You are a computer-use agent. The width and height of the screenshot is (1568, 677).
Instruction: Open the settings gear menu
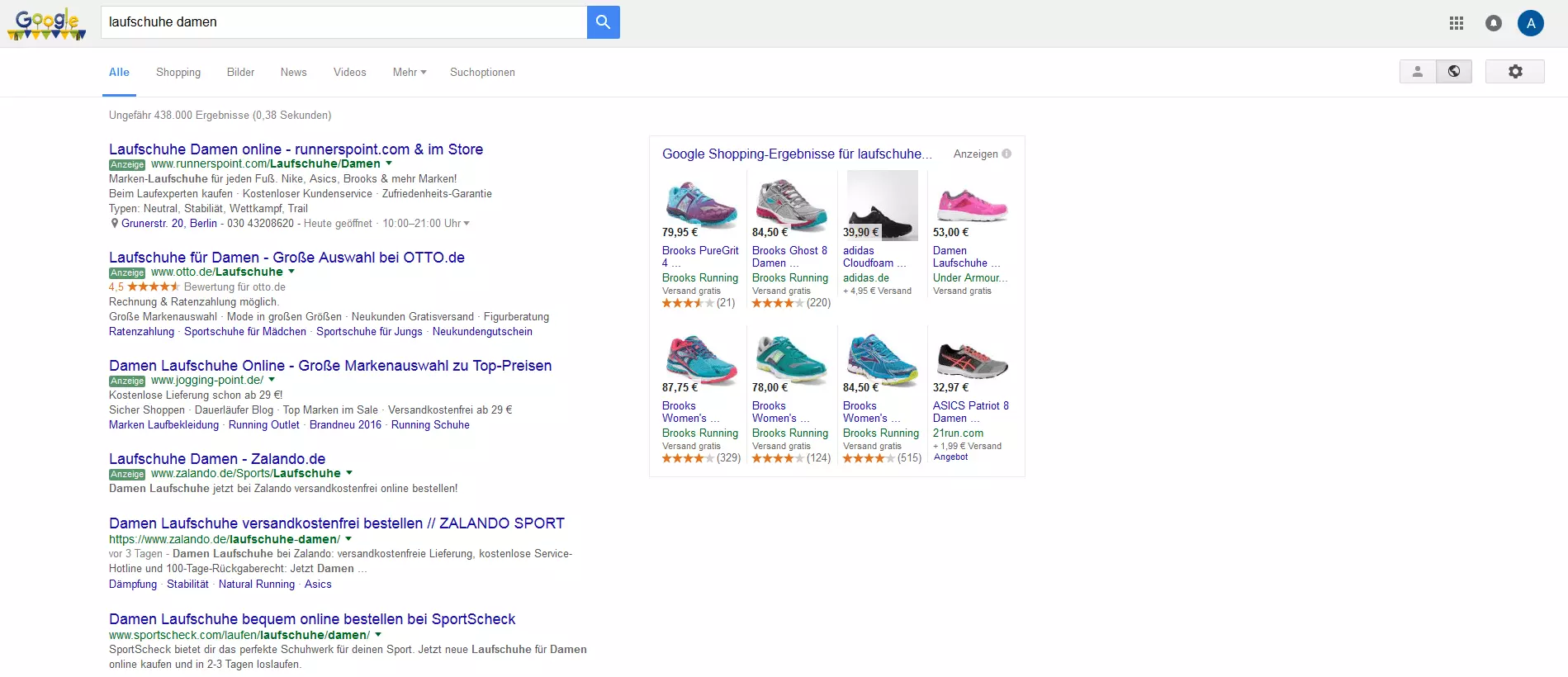1515,72
